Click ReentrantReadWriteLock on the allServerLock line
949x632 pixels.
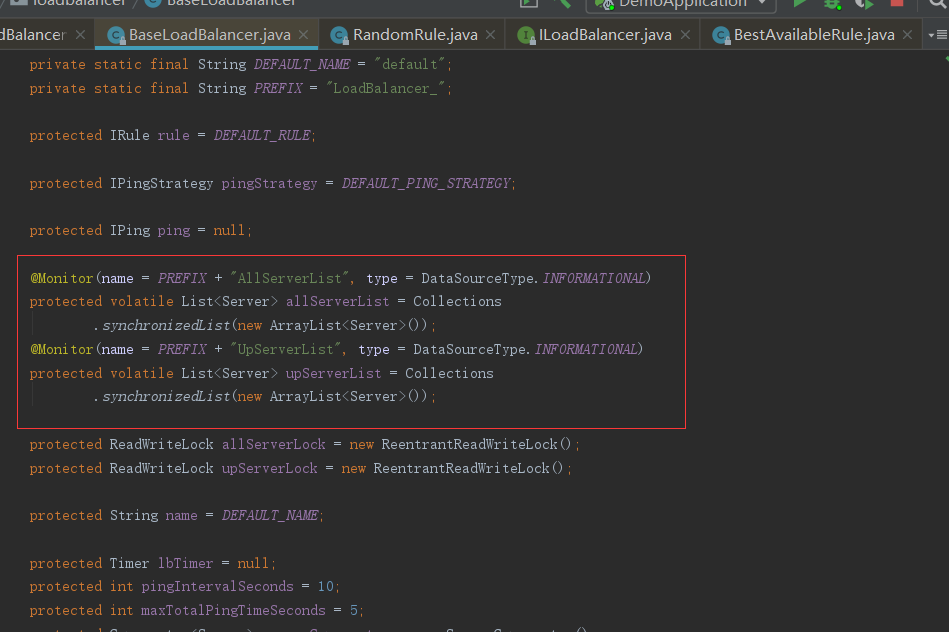pos(469,444)
